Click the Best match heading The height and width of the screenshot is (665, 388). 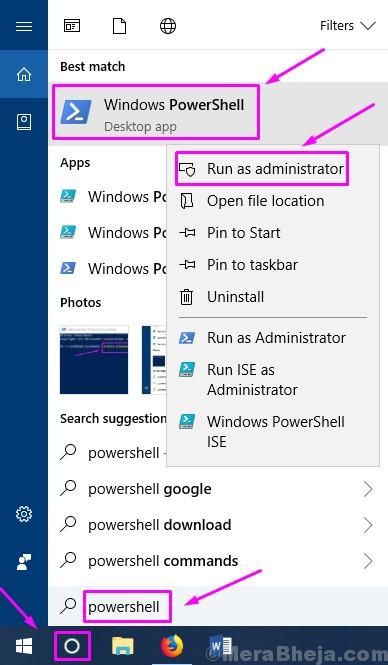[x=92, y=67]
